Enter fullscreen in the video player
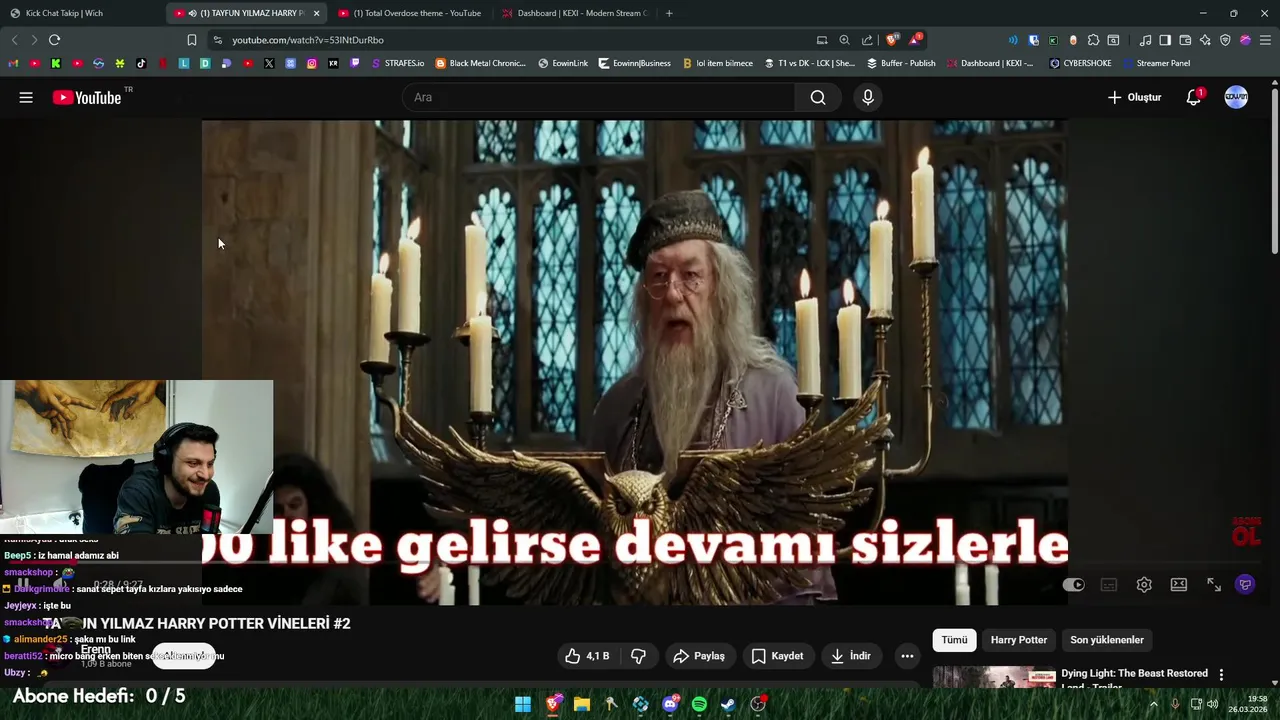 click(1214, 585)
